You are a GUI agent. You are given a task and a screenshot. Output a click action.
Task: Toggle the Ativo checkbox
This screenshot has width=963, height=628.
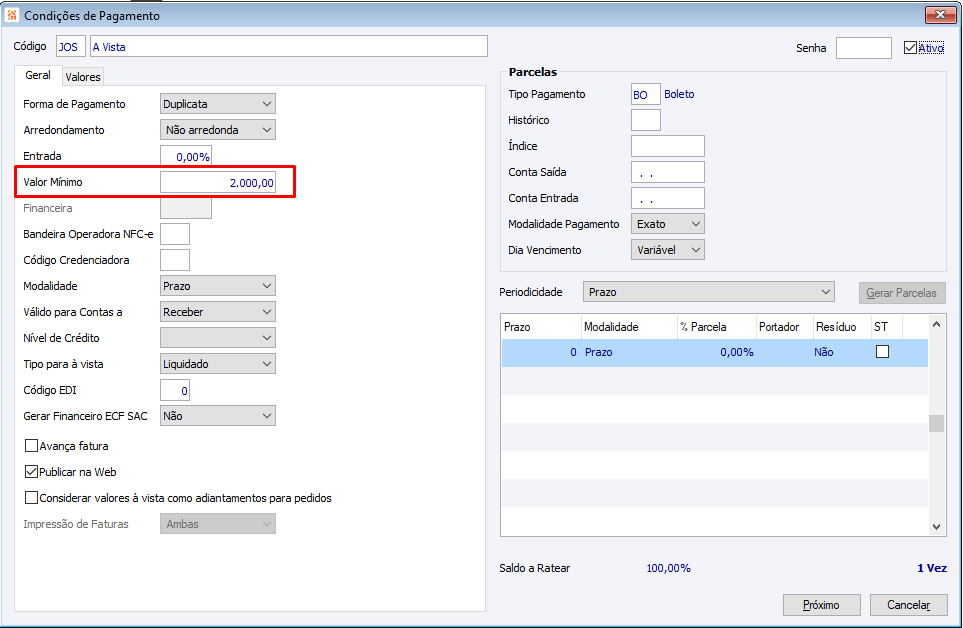click(910, 48)
